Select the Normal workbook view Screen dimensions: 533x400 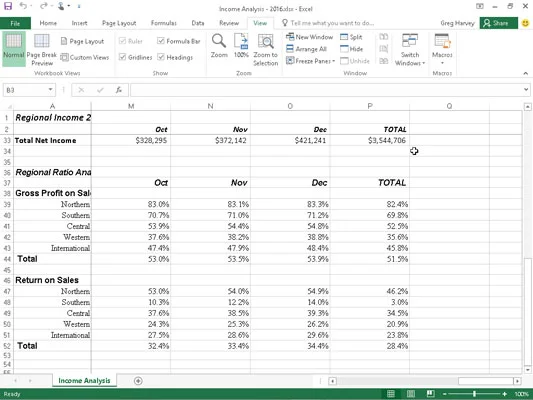click(14, 49)
